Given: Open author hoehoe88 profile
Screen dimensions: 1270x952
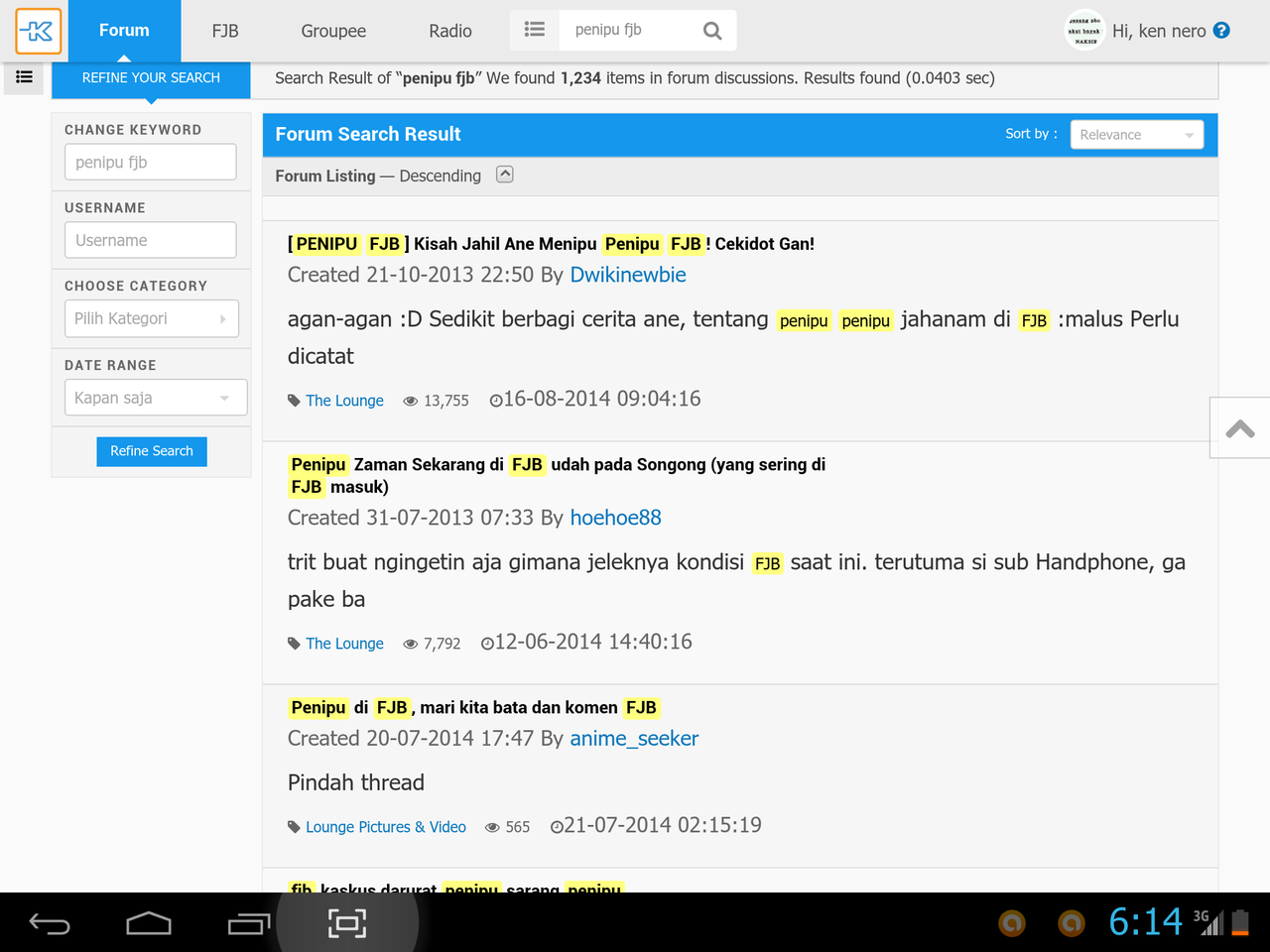Looking at the screenshot, I should click(x=615, y=518).
